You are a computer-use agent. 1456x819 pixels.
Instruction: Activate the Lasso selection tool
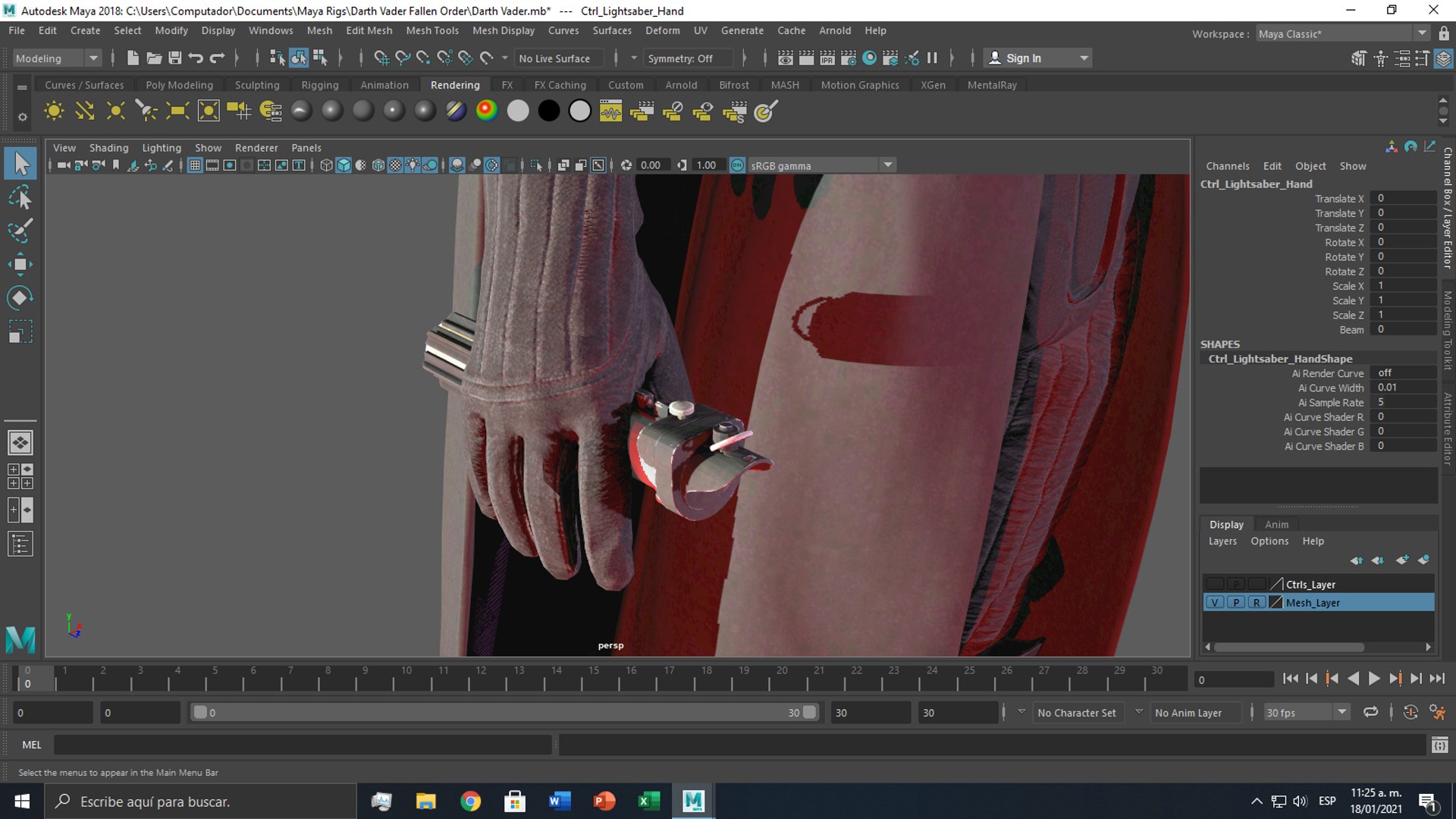[x=20, y=197]
